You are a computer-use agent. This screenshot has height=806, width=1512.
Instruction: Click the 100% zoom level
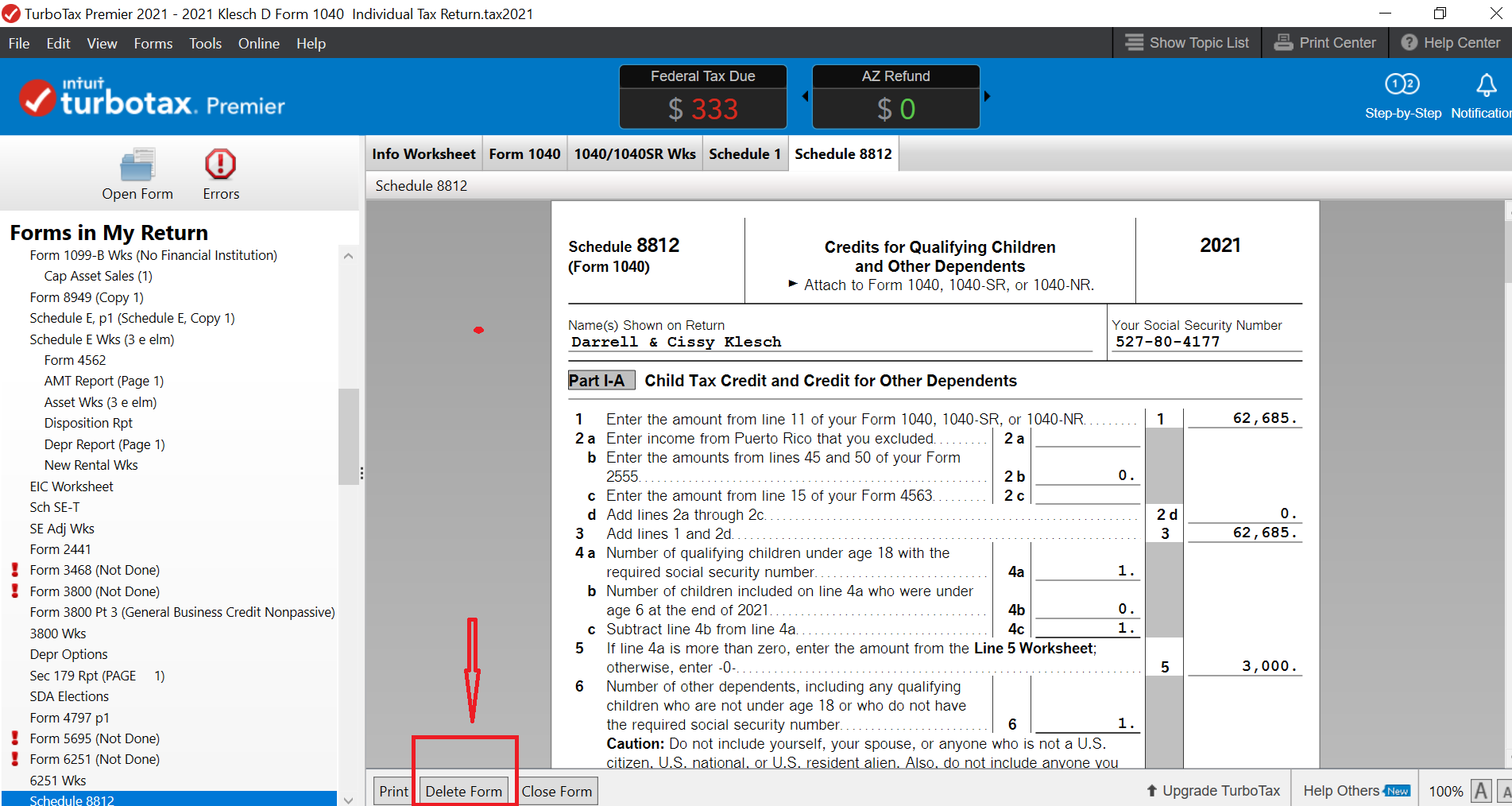1445,792
